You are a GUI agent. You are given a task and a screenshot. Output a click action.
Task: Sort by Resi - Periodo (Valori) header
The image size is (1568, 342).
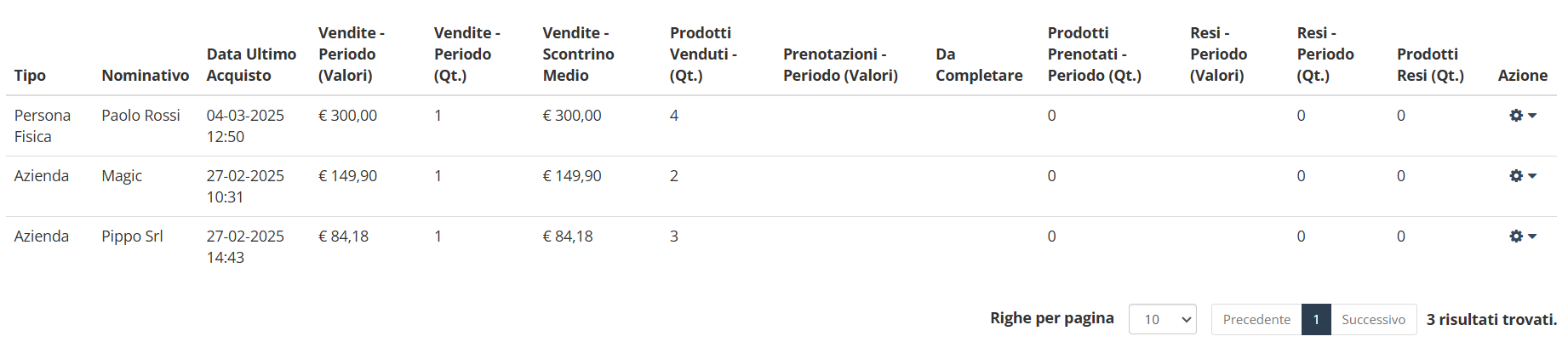[x=1218, y=54]
